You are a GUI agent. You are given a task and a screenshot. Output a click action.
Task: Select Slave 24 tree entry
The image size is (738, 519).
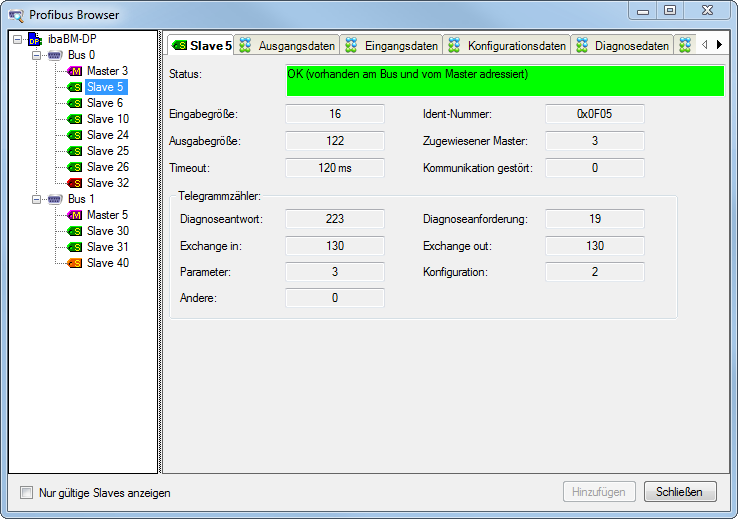click(x=108, y=135)
